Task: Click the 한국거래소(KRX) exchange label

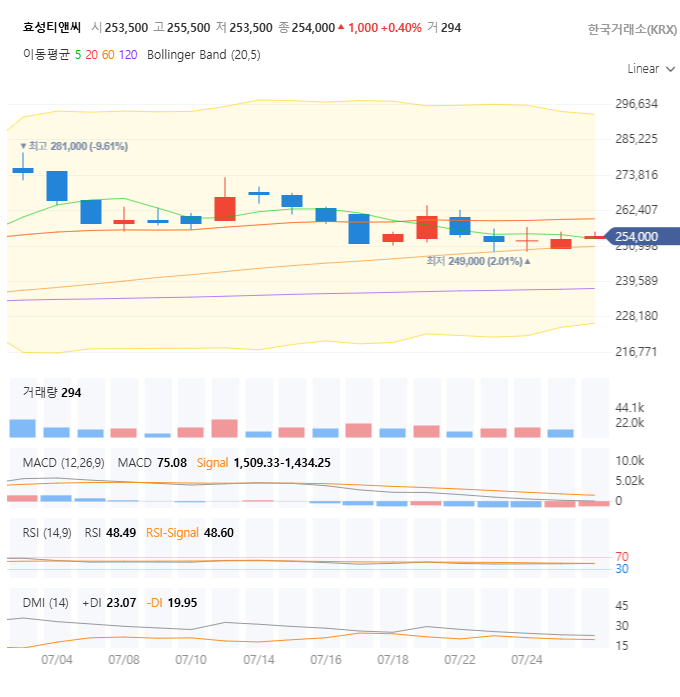Action: click(x=632, y=29)
